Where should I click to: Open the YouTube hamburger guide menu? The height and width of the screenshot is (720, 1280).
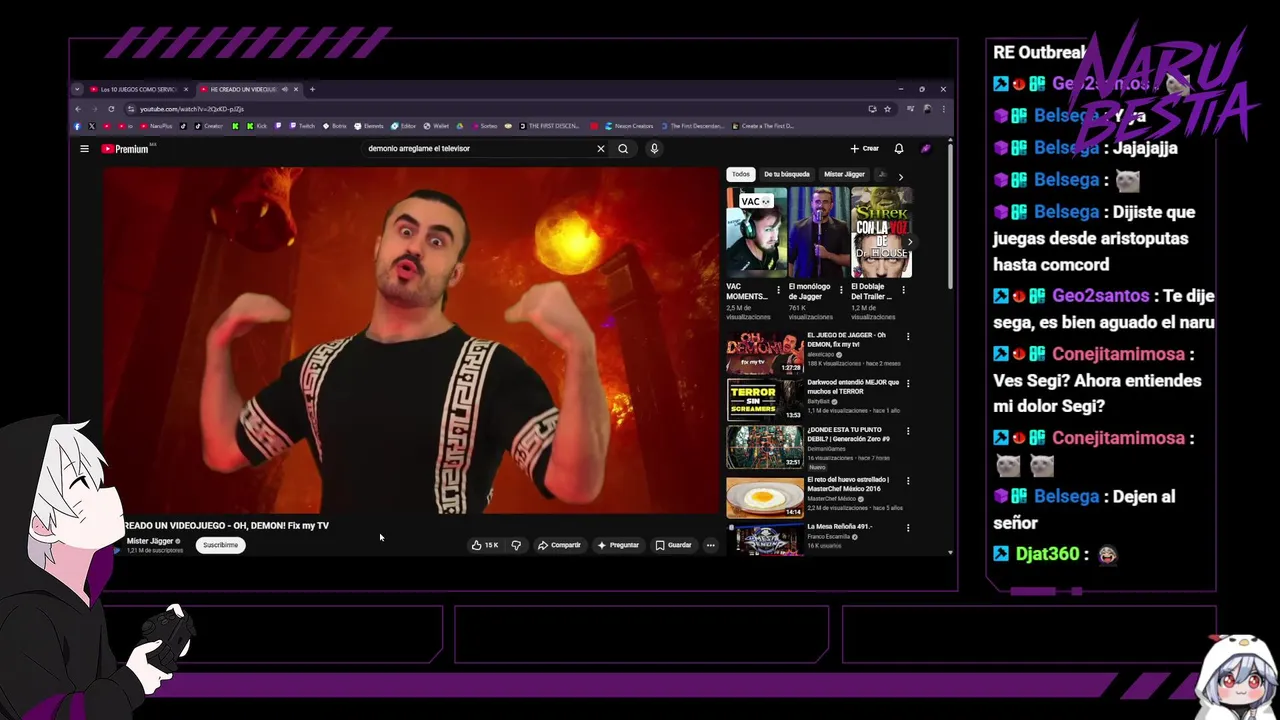tap(84, 149)
